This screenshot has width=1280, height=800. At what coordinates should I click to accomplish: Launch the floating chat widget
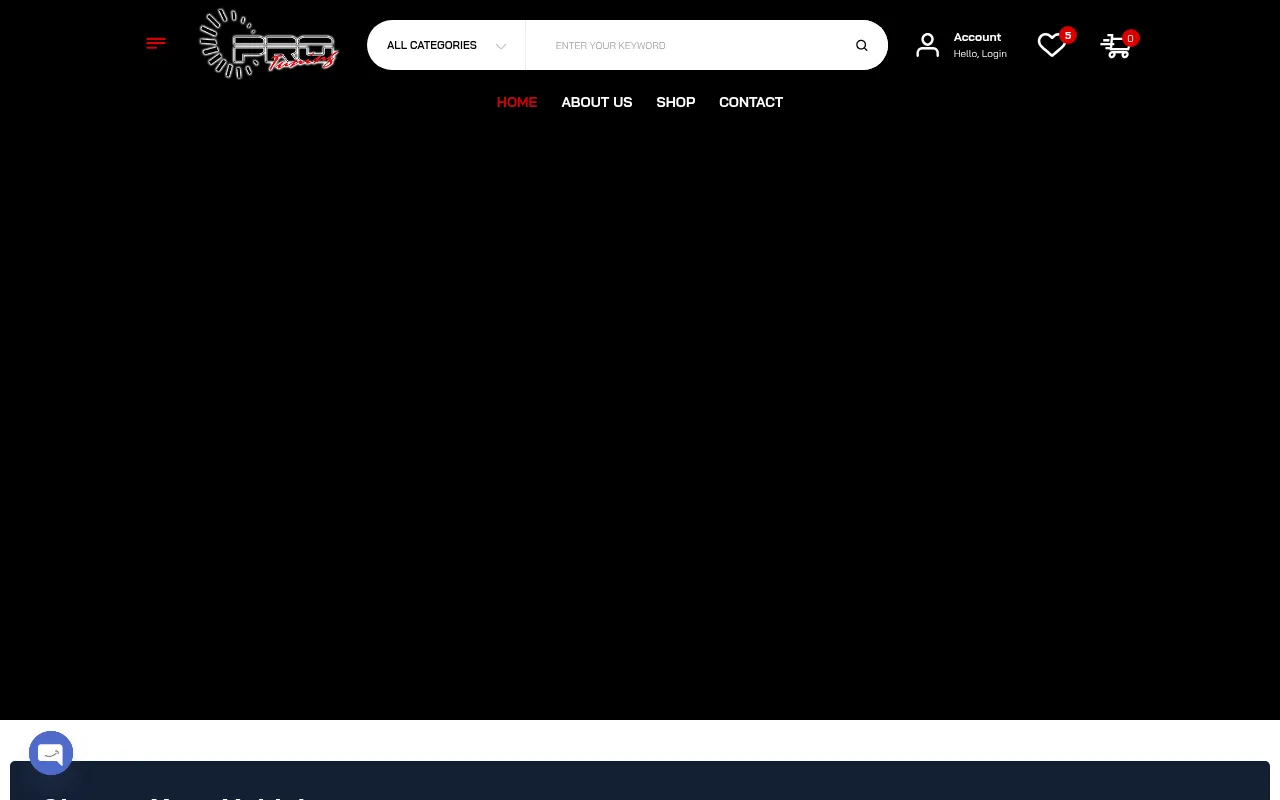[51, 753]
